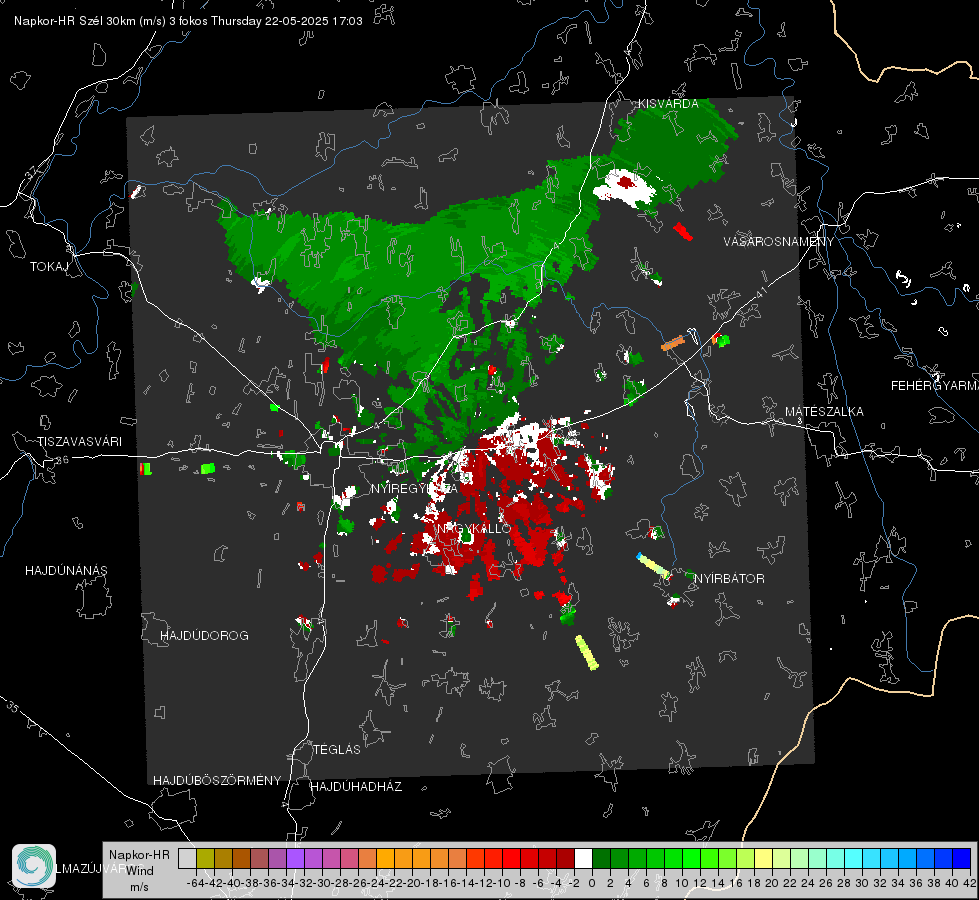The image size is (979, 900).
Task: Click the TISZAVASVÁRI town label
Action: pos(79,442)
